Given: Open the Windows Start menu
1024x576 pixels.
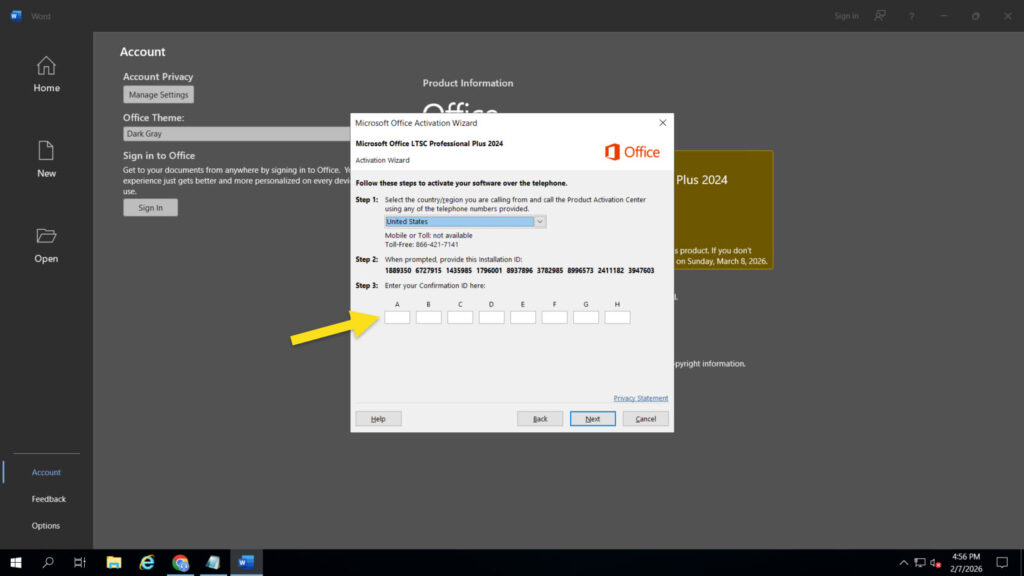Looking at the screenshot, I should pyautogui.click(x=16, y=562).
